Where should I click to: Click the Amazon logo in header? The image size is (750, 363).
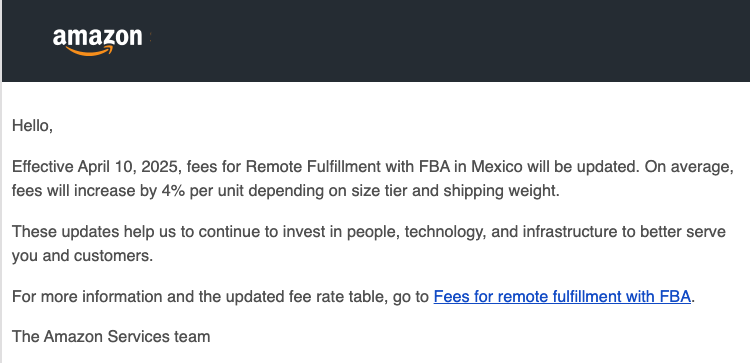click(98, 43)
